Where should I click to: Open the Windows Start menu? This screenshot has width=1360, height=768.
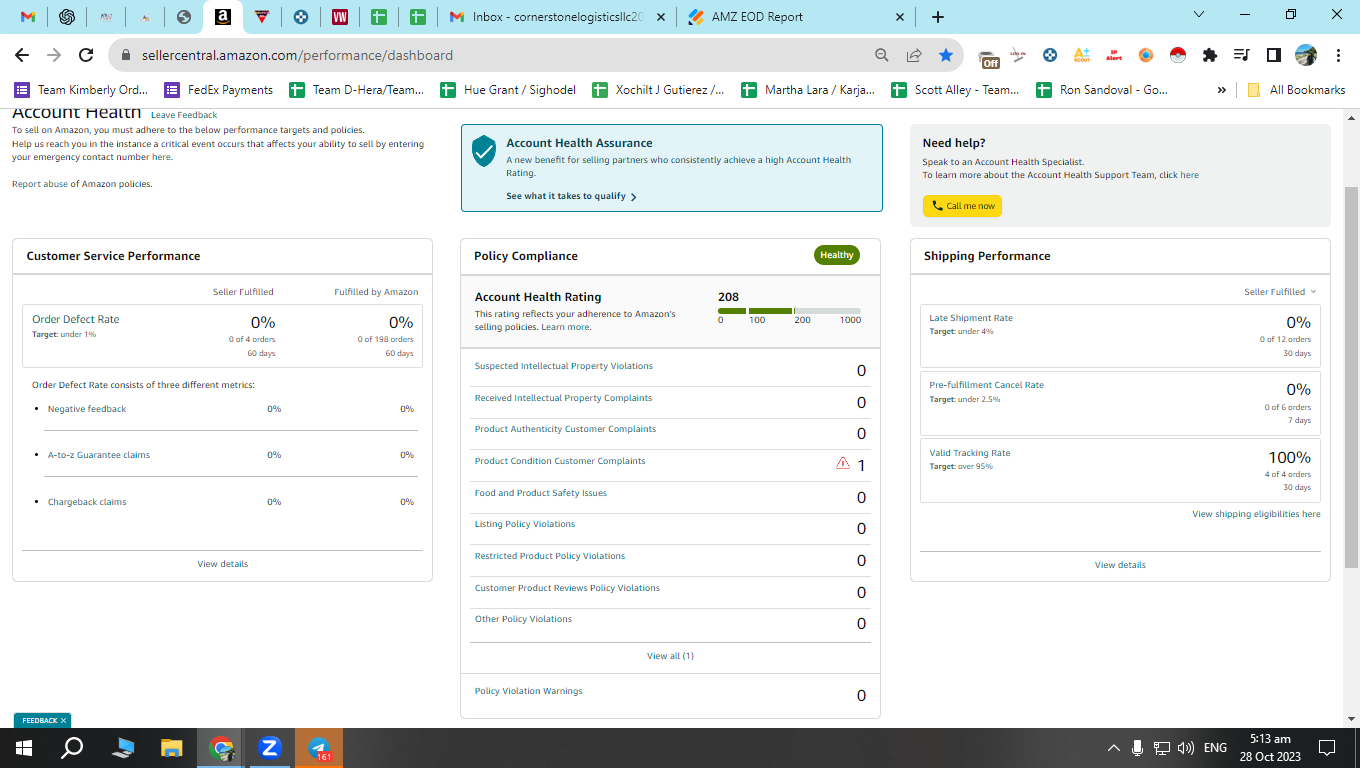click(23, 747)
